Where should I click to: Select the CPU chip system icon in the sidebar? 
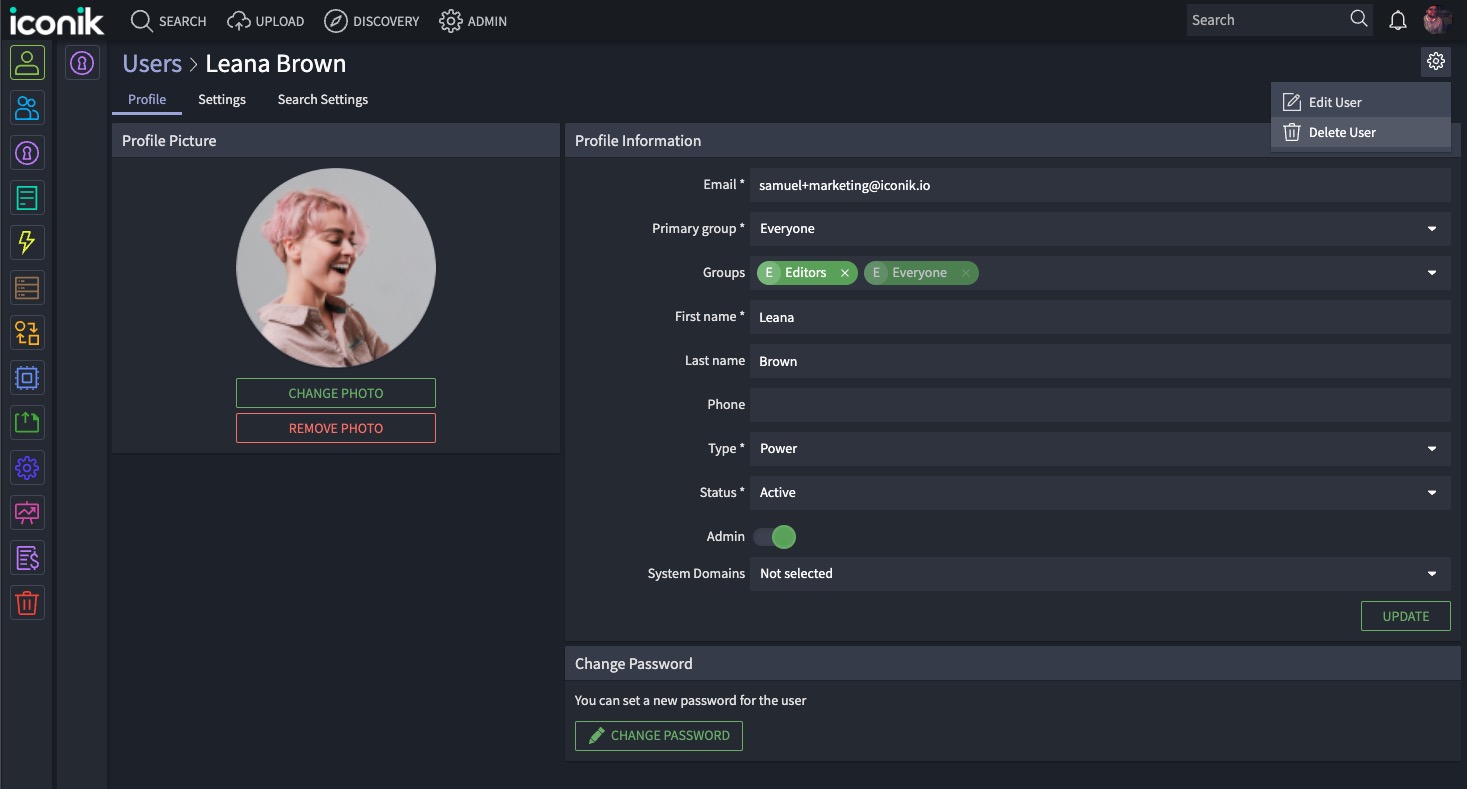27,377
